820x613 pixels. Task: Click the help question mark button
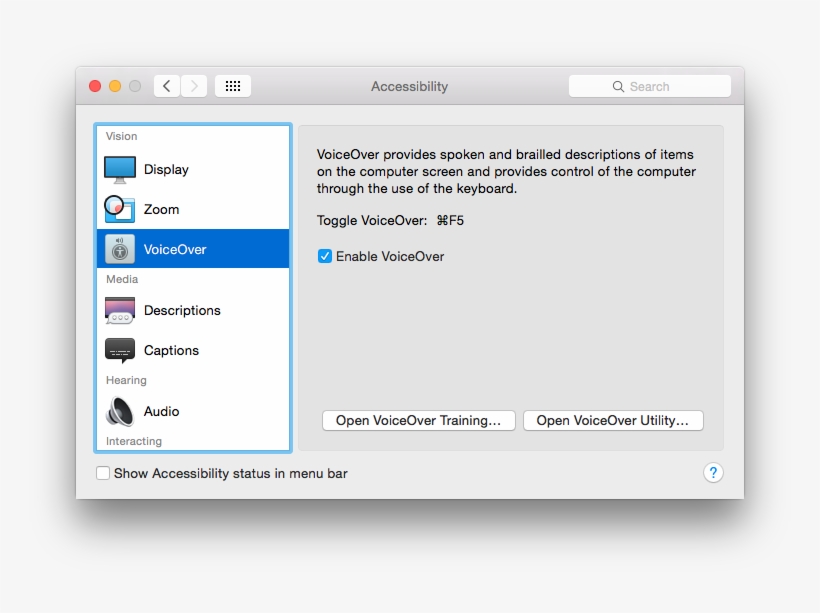[713, 471]
